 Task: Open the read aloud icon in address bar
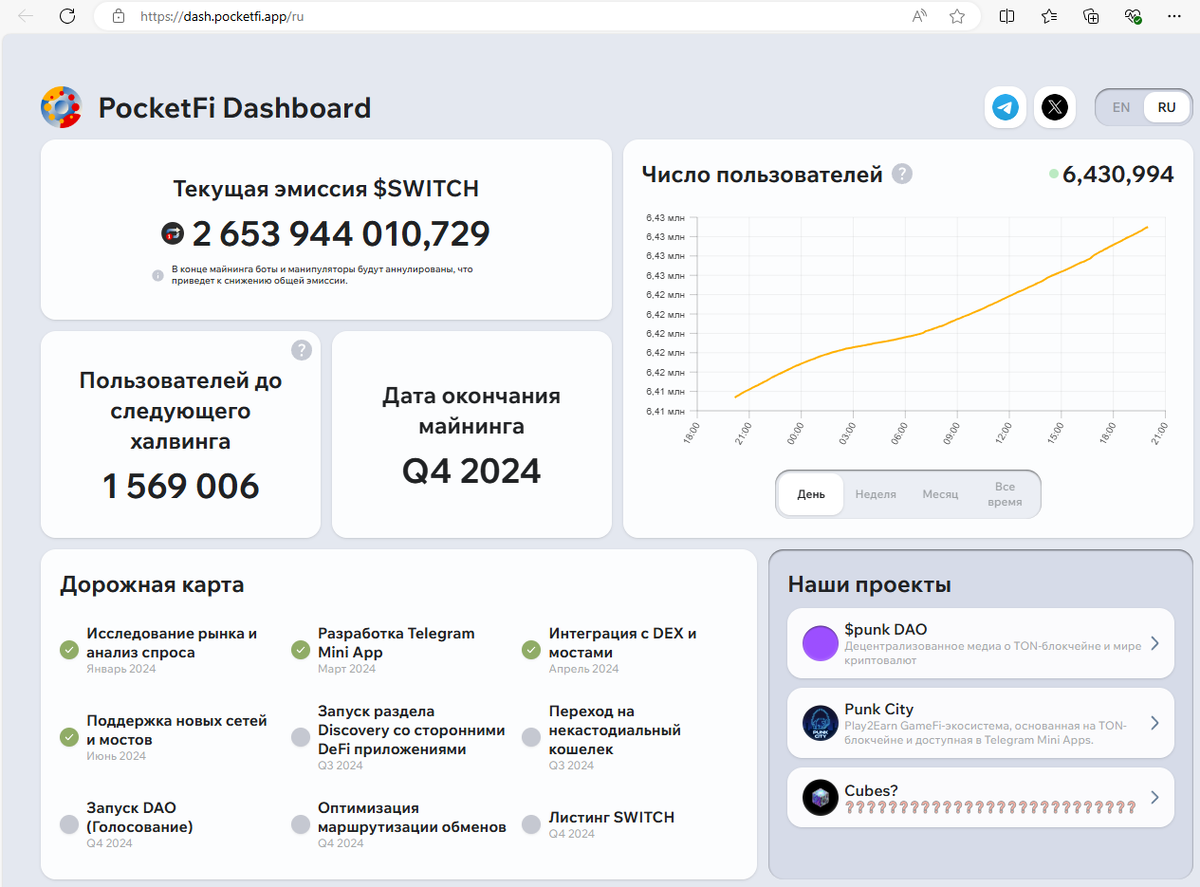pyautogui.click(x=919, y=16)
